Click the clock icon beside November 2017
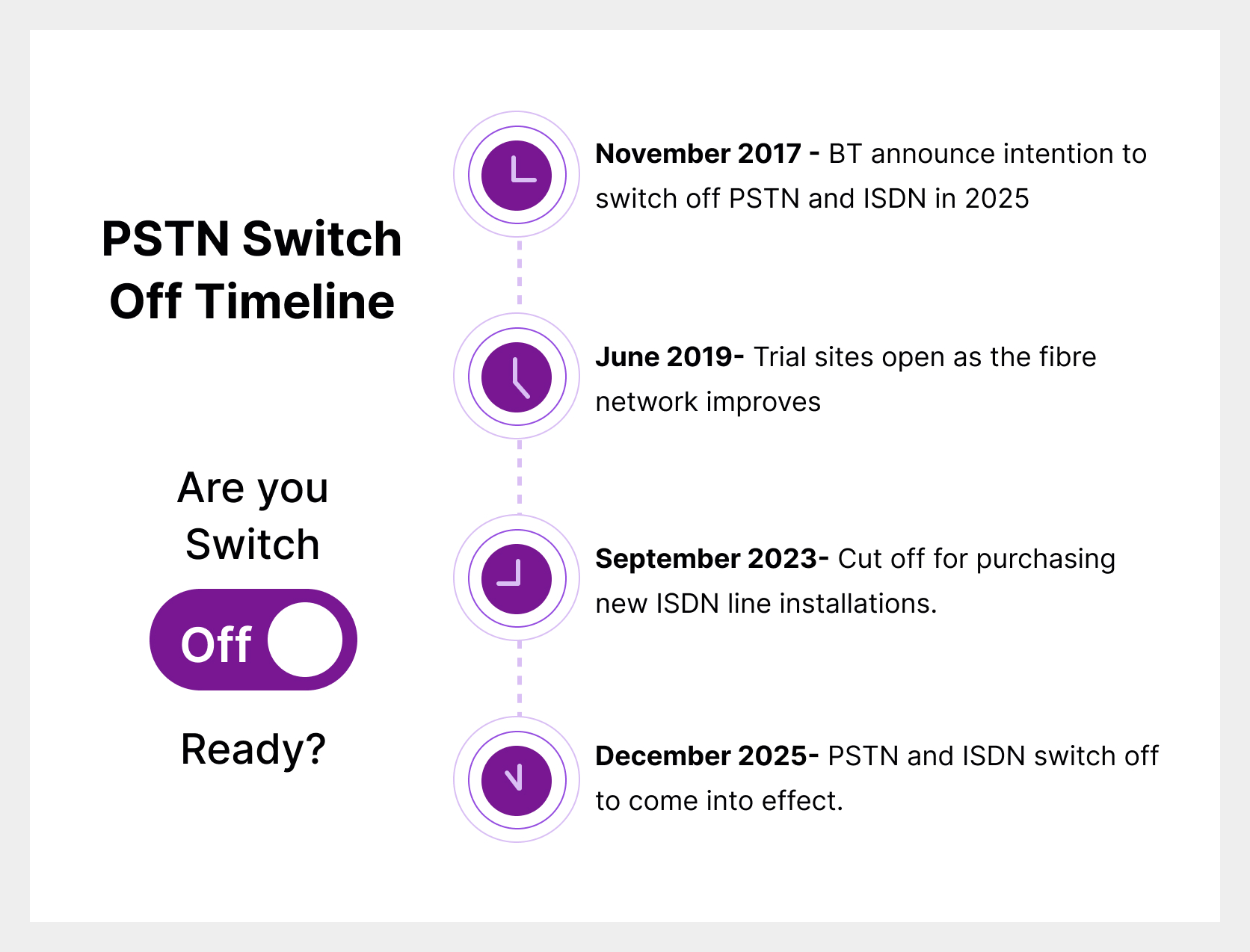 point(517,176)
